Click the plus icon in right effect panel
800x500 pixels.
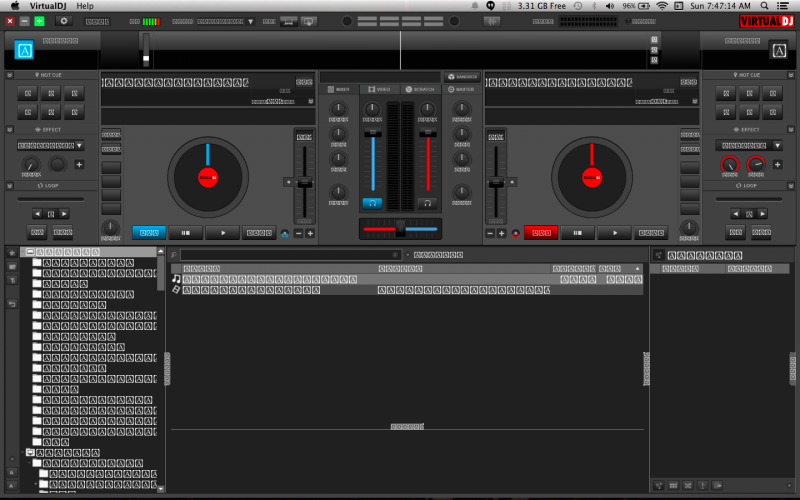(x=778, y=164)
